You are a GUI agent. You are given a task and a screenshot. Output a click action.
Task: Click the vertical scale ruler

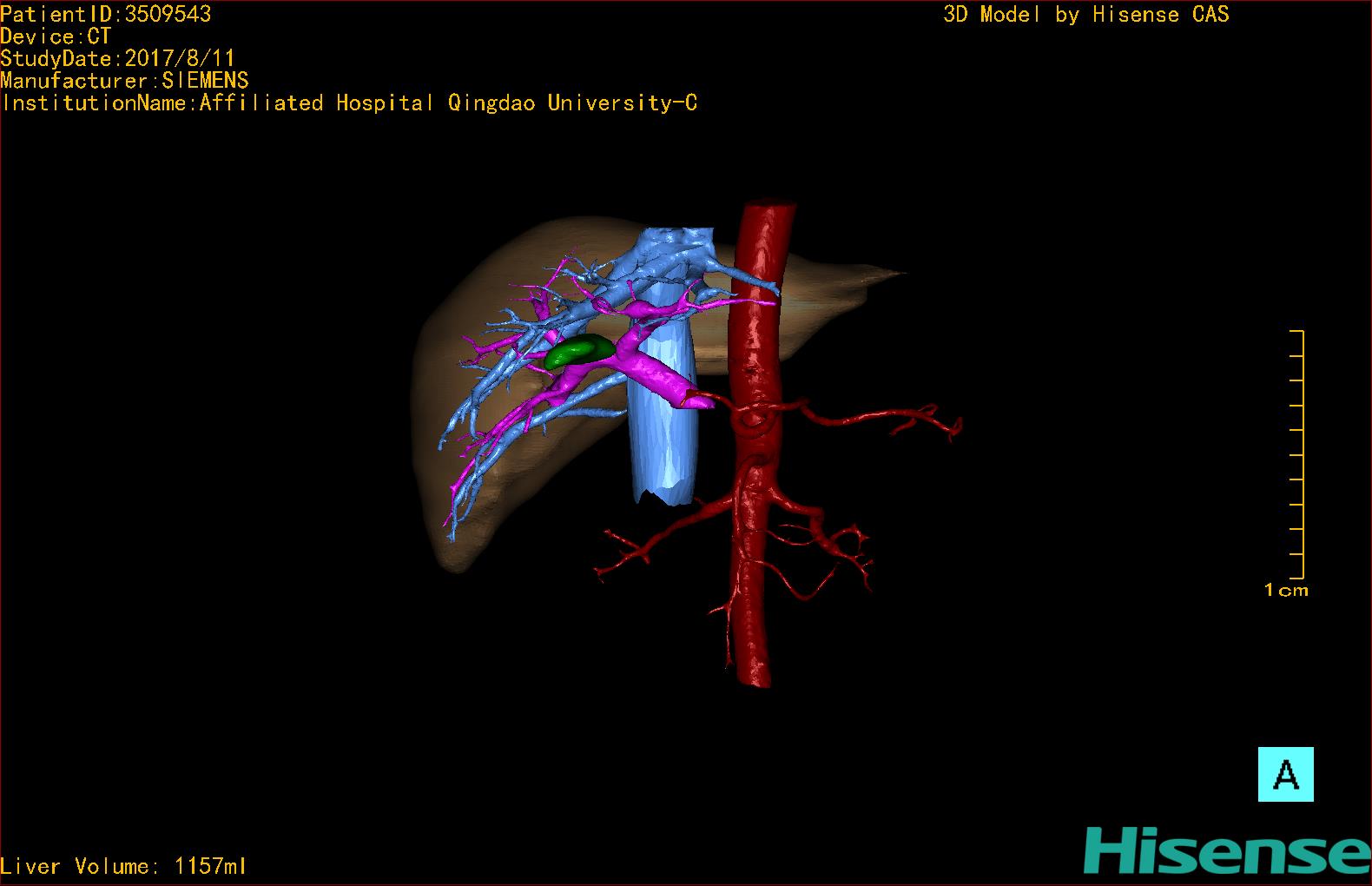coord(1297,454)
